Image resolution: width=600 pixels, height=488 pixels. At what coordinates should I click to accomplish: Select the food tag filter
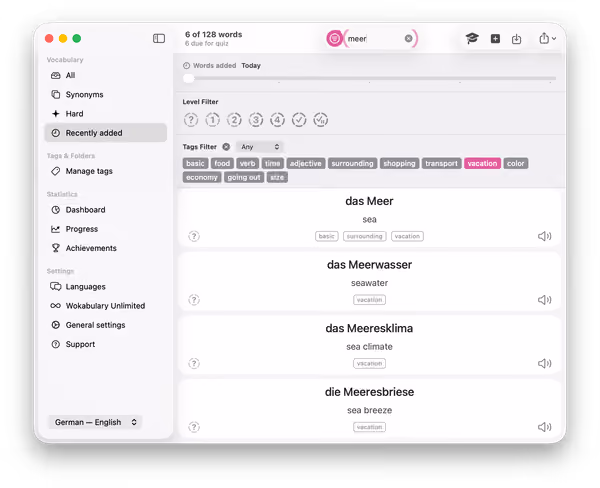222,163
